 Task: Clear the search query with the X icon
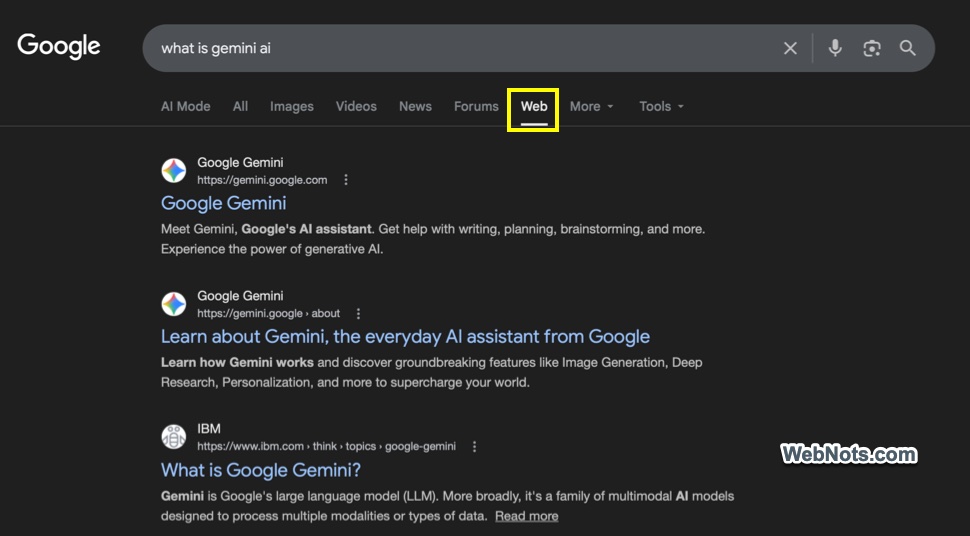790,48
